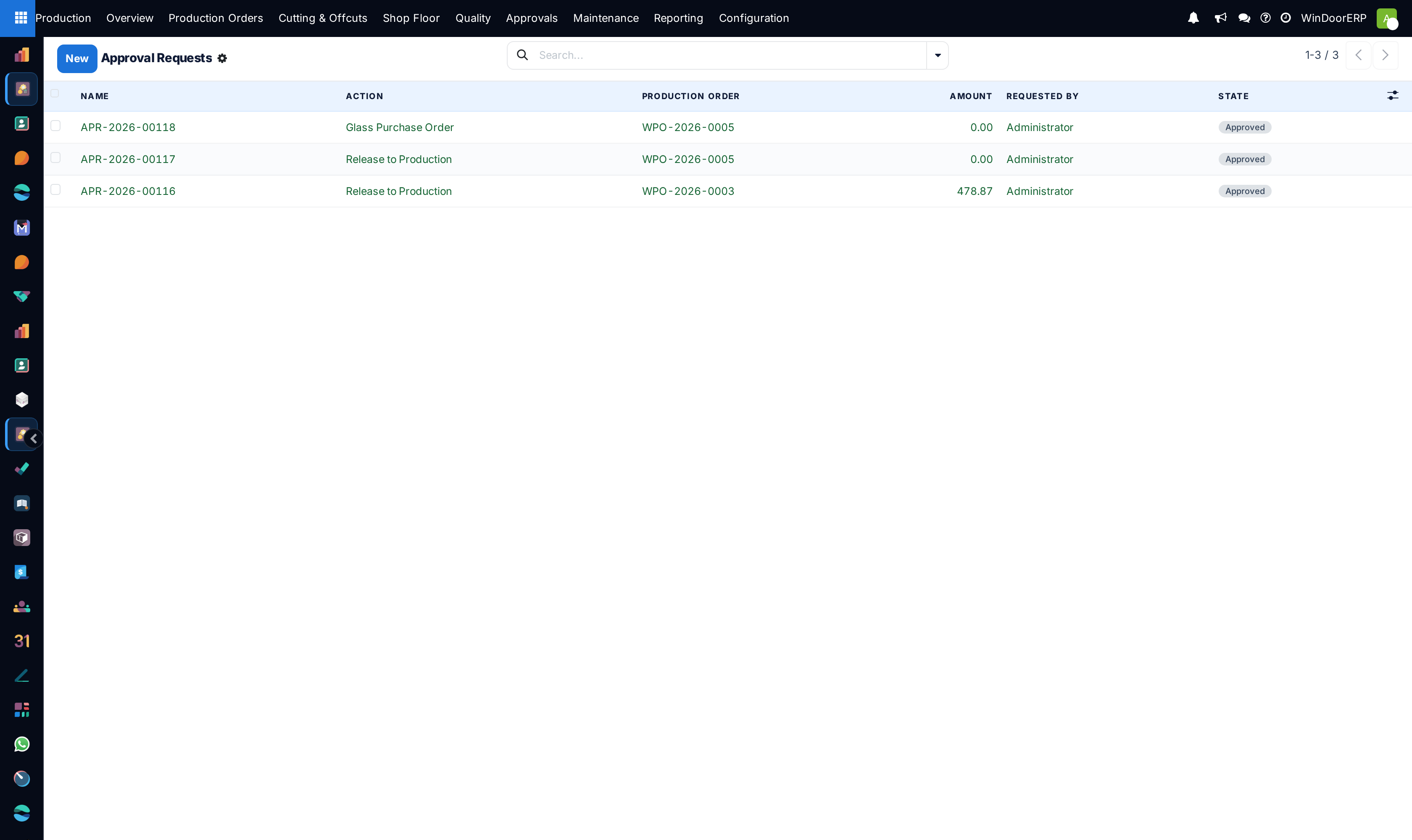Open the dashboard blocks app in sidebar
1412x840 pixels.
tap(21, 710)
